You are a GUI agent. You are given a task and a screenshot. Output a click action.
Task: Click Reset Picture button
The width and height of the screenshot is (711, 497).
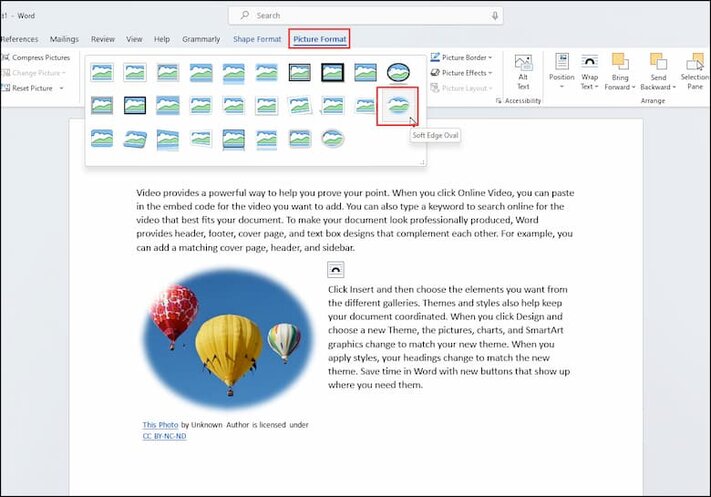coord(28,88)
